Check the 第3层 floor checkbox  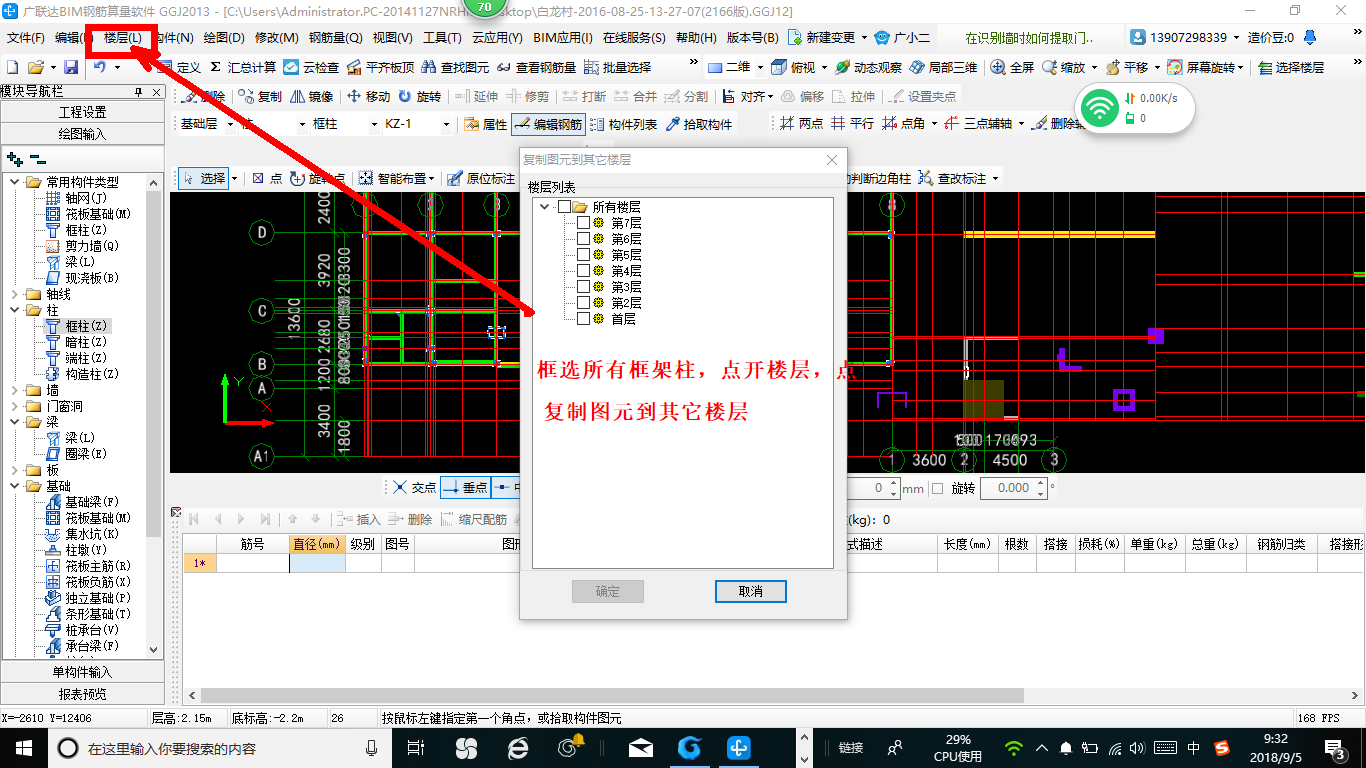583,287
